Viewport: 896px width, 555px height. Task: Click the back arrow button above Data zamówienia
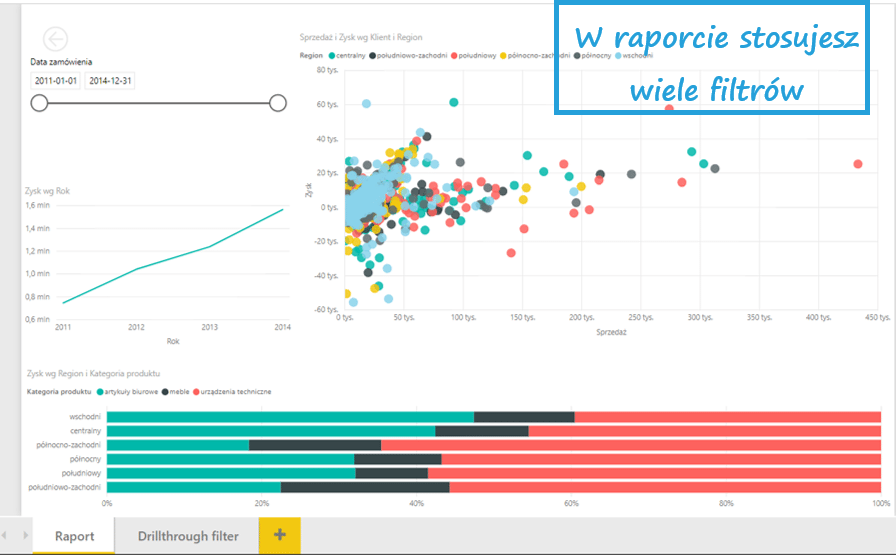(55, 39)
